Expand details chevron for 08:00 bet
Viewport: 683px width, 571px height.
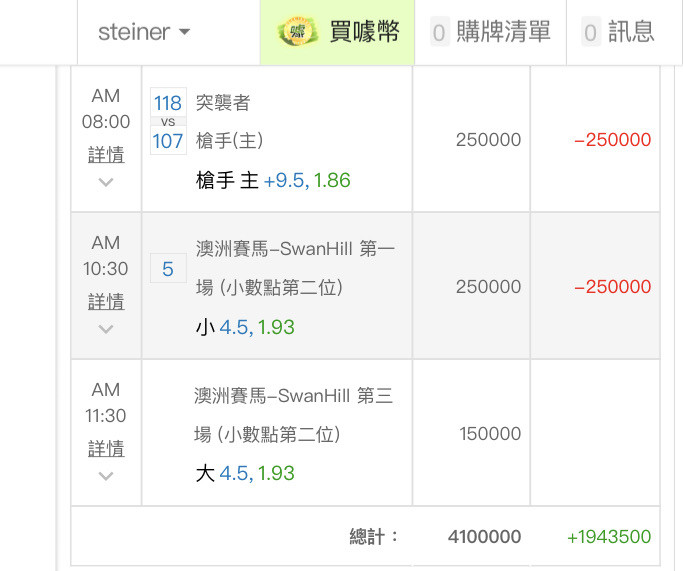106,182
